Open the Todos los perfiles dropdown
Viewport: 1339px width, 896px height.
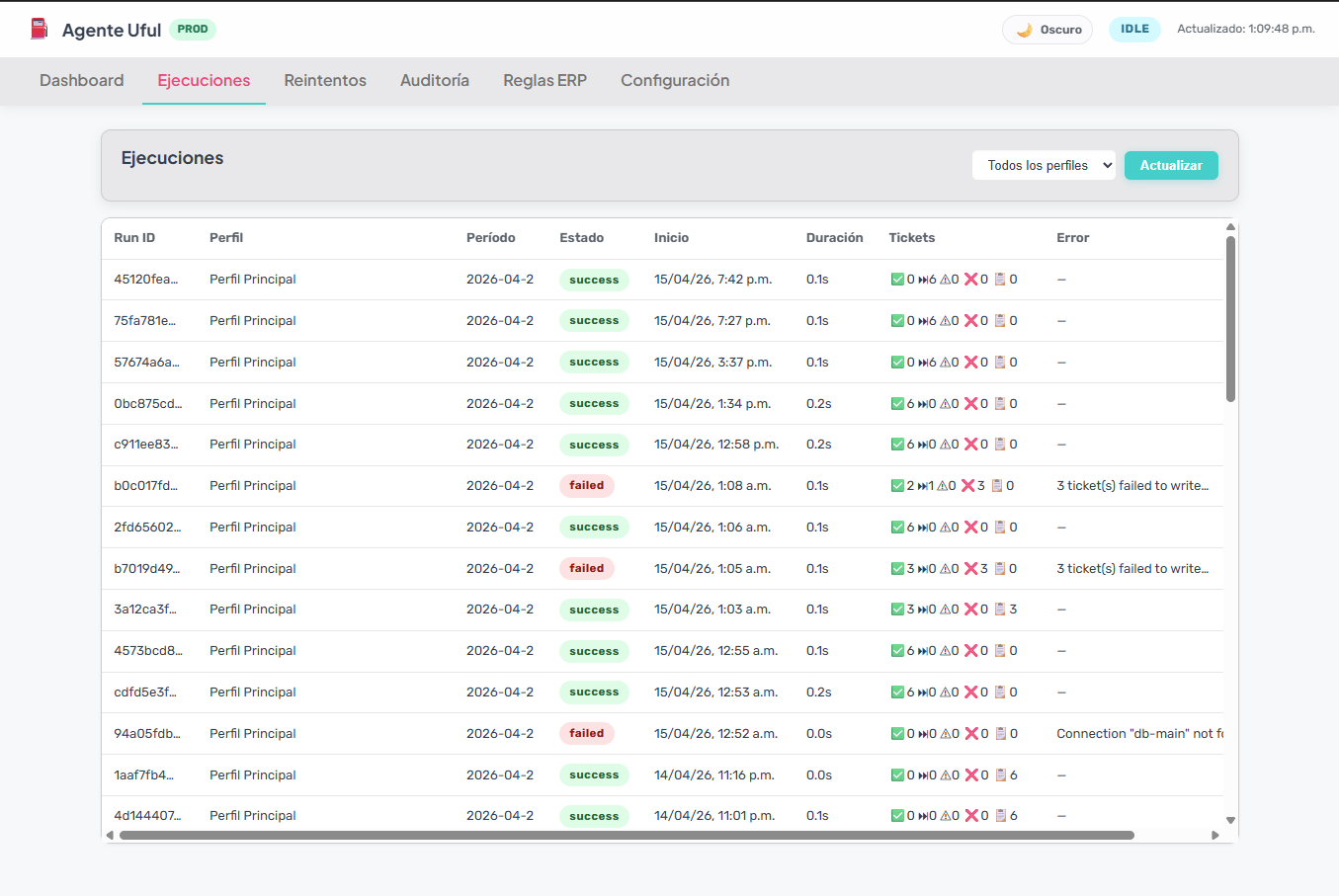(1044, 165)
